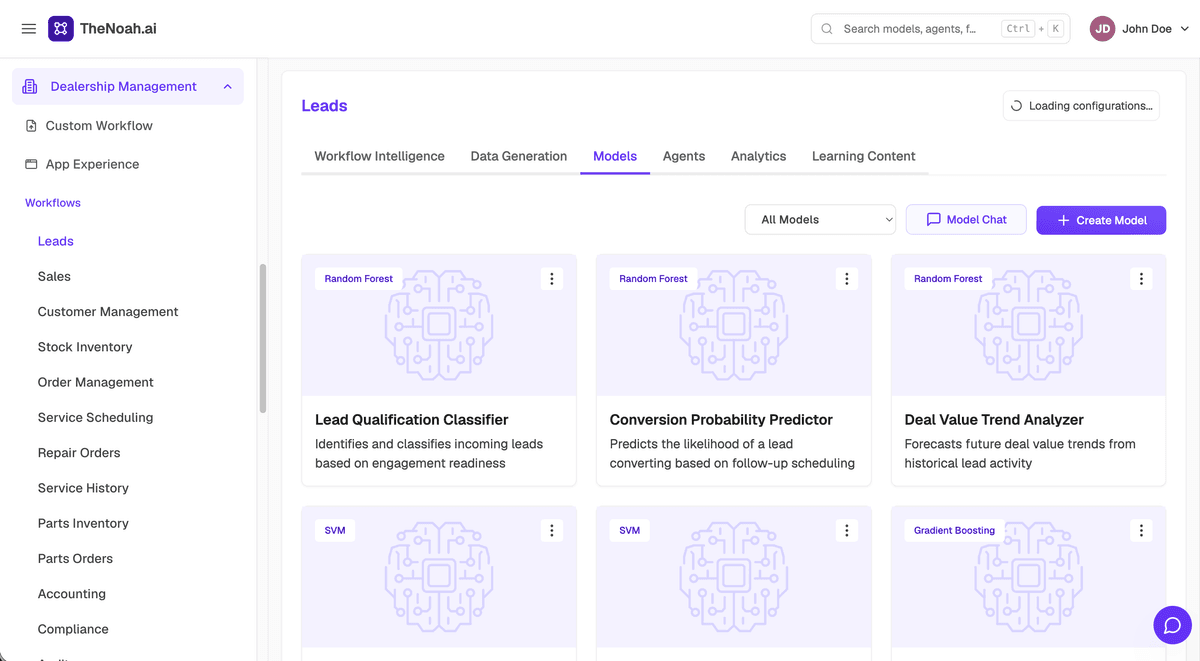Open the Conversion Probability Predictor options menu
This screenshot has height=661, width=1200.
click(847, 279)
